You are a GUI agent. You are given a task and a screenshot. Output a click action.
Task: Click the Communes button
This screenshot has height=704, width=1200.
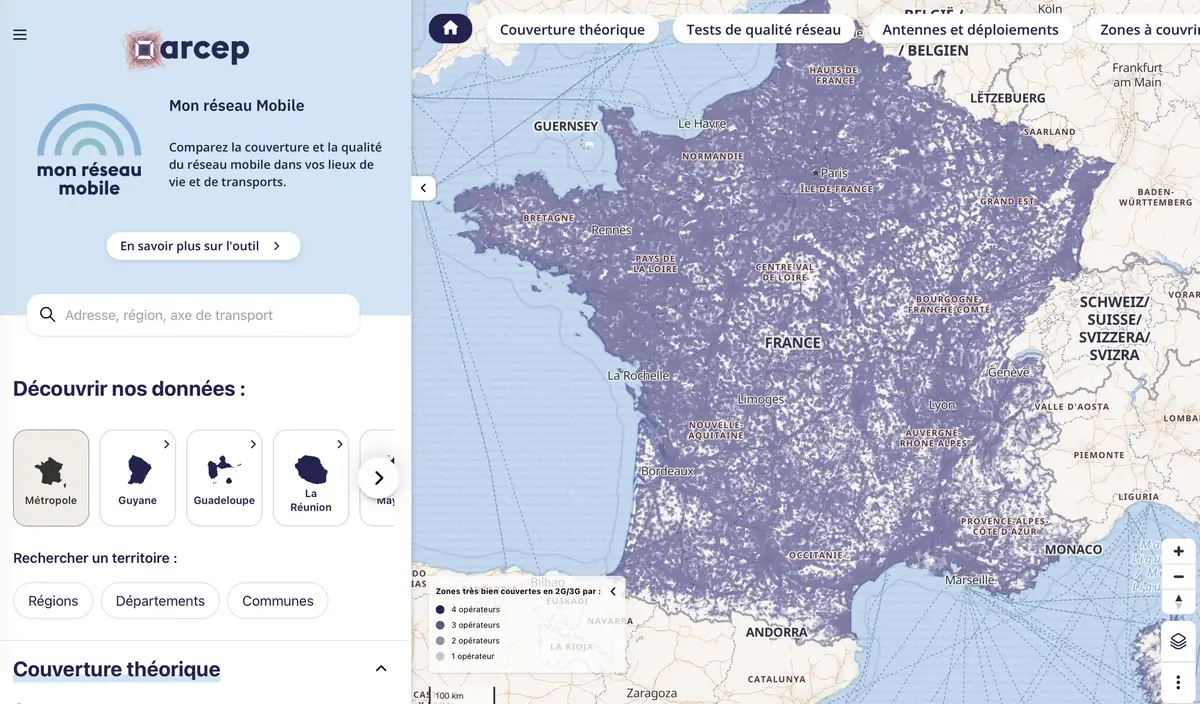[x=278, y=601]
